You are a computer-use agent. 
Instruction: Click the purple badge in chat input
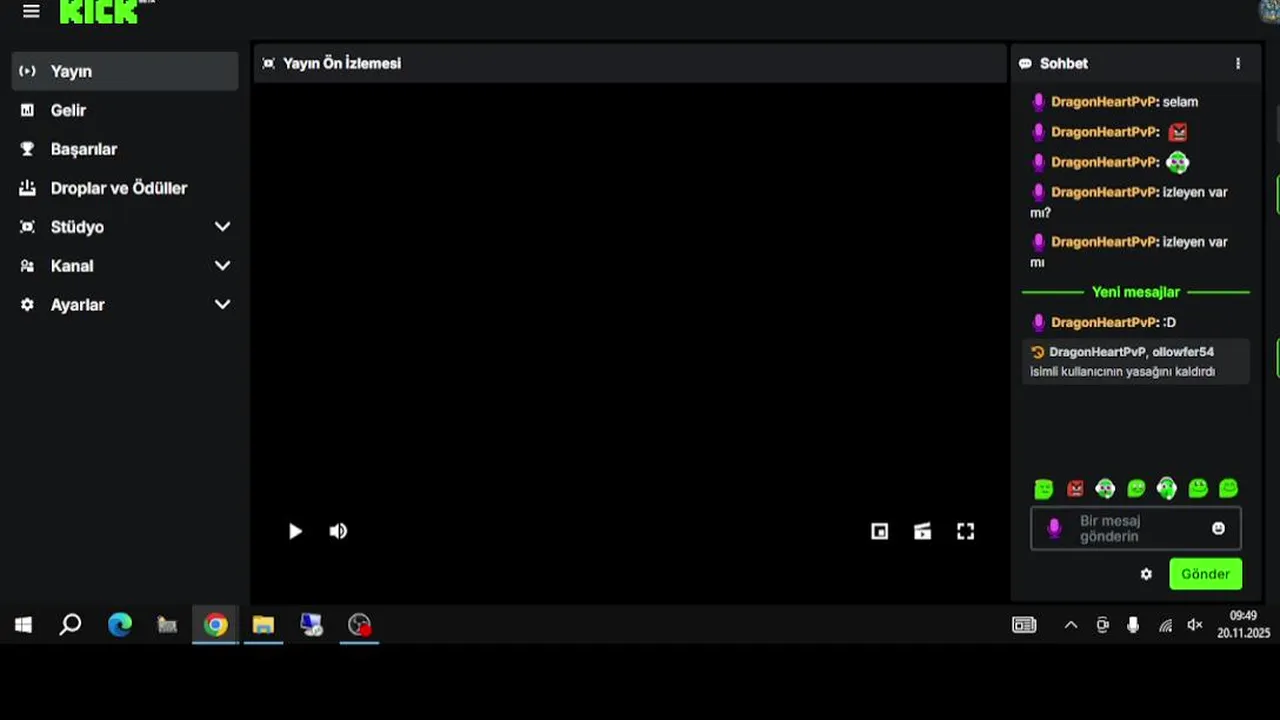coord(1053,528)
